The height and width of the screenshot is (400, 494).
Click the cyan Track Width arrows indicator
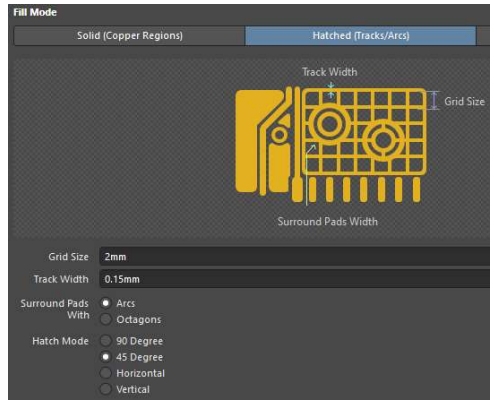(331, 91)
